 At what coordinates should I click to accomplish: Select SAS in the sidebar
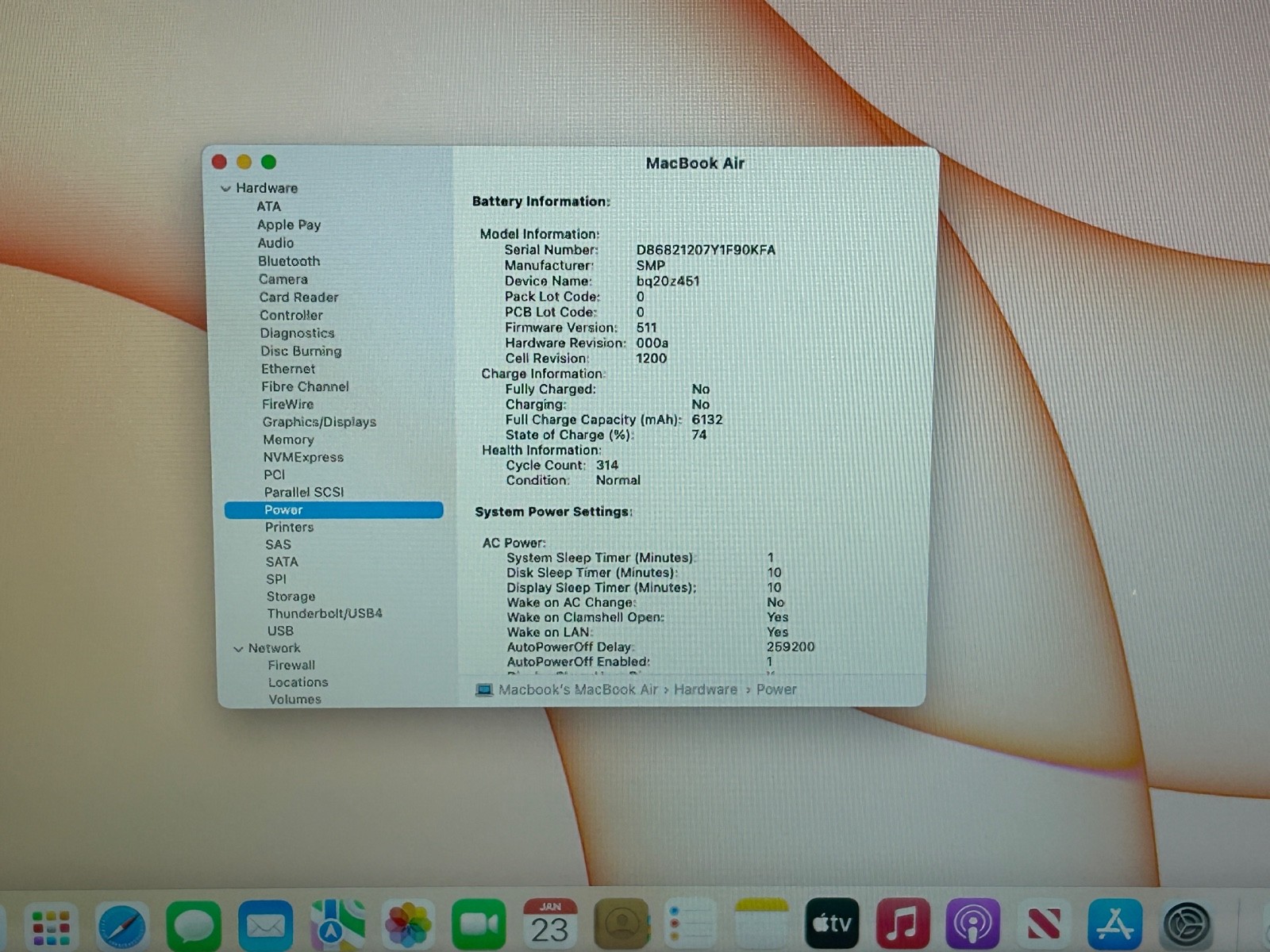278,545
